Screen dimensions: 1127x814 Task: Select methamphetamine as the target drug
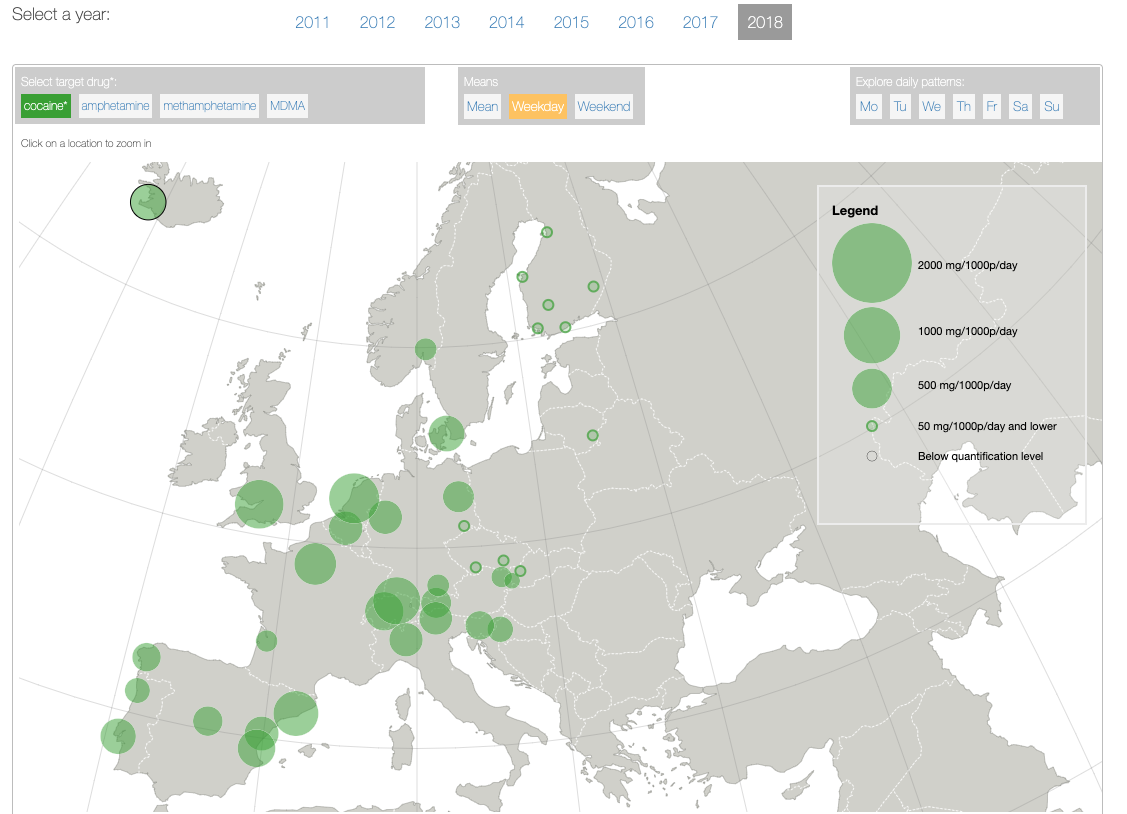[208, 105]
